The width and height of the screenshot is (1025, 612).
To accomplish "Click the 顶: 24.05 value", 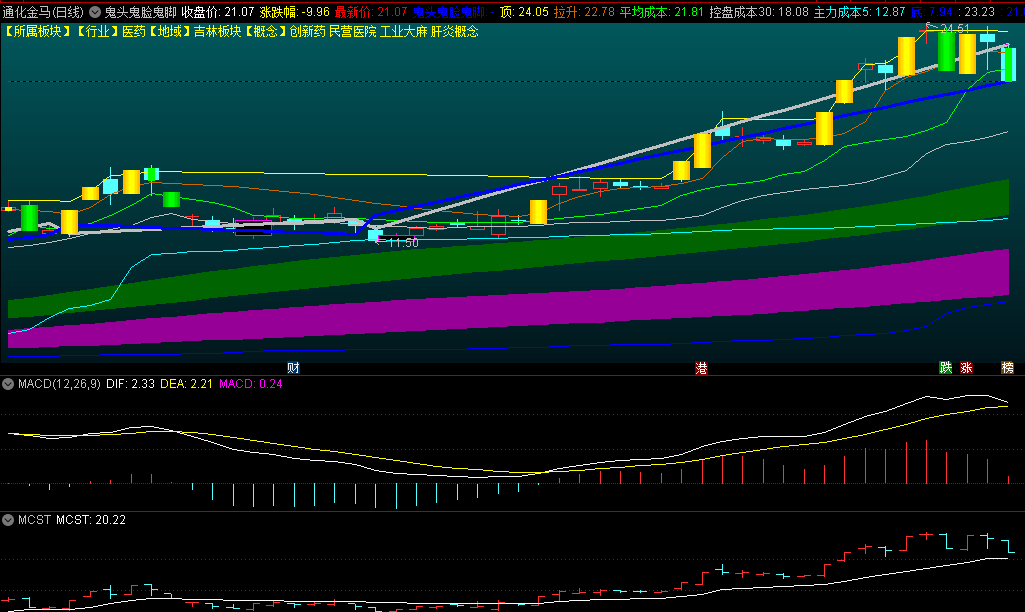I will [x=524, y=12].
